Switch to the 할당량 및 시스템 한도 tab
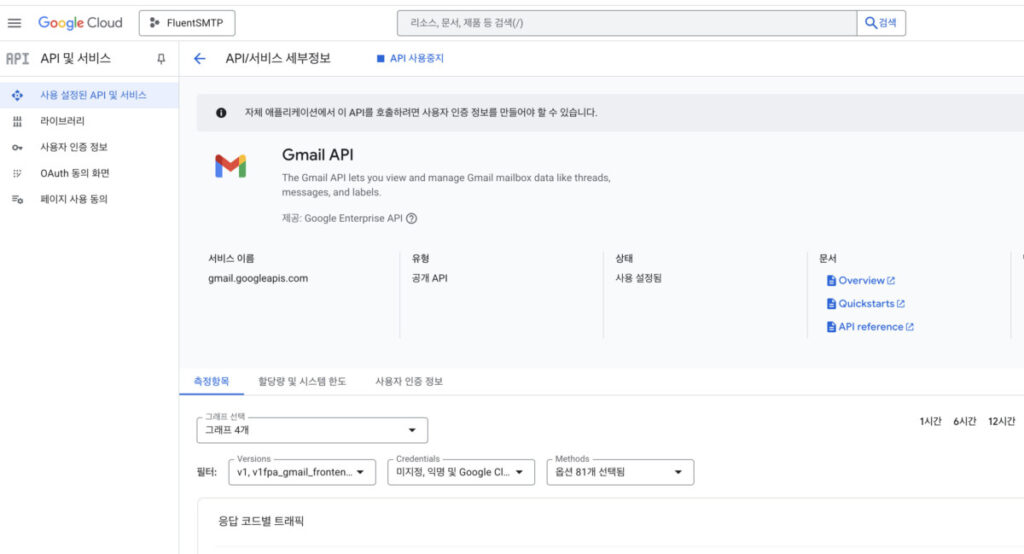The height and width of the screenshot is (554, 1024). tap(302, 382)
